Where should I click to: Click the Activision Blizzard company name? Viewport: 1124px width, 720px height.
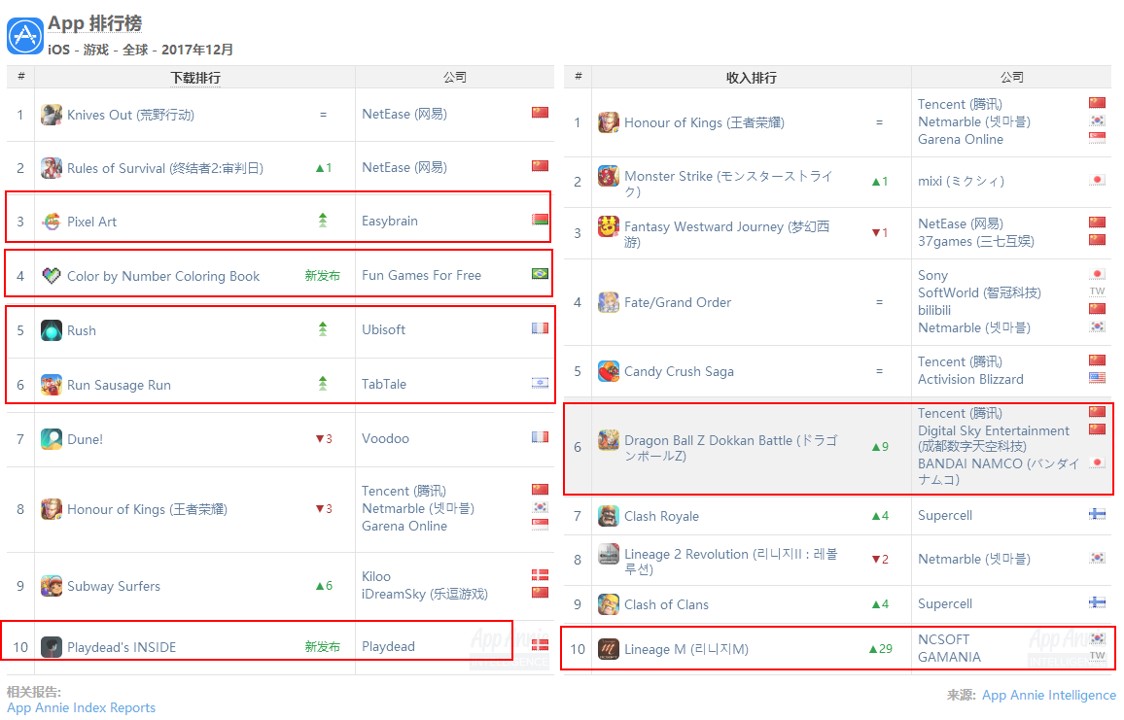[971, 379]
